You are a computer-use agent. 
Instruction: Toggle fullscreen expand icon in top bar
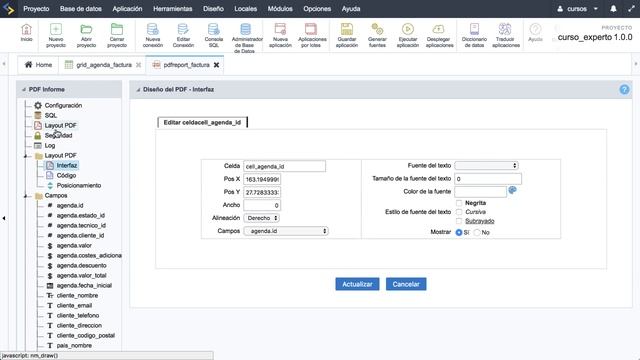(x=631, y=9)
